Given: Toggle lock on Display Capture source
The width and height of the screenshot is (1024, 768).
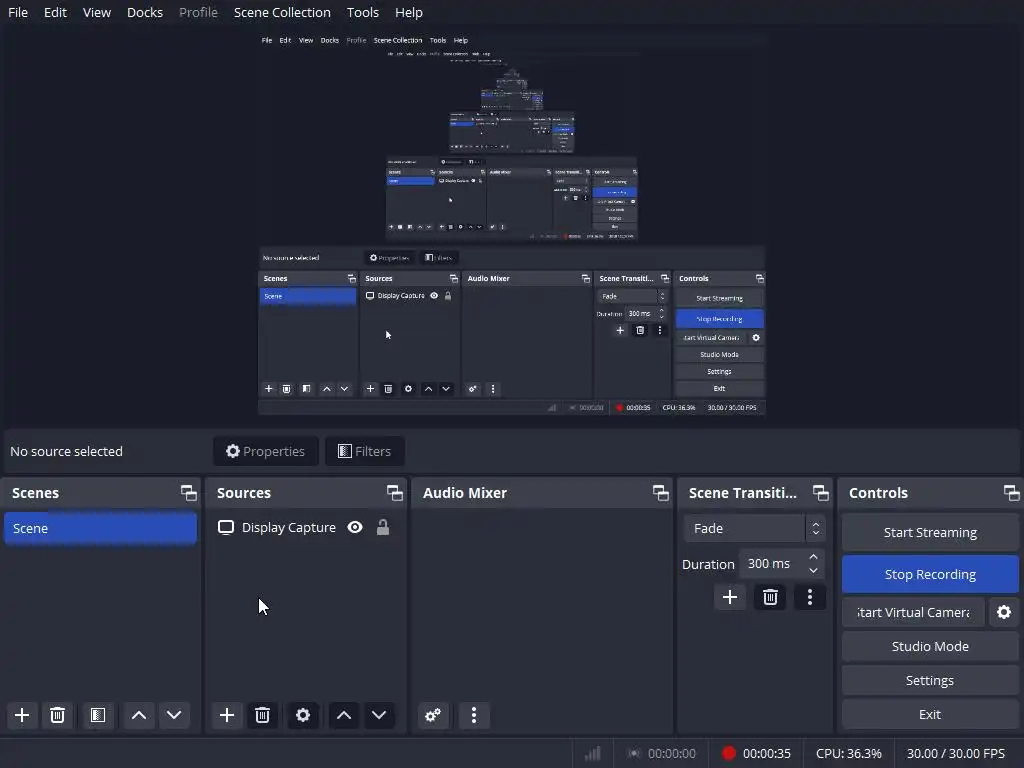Looking at the screenshot, I should 383,527.
